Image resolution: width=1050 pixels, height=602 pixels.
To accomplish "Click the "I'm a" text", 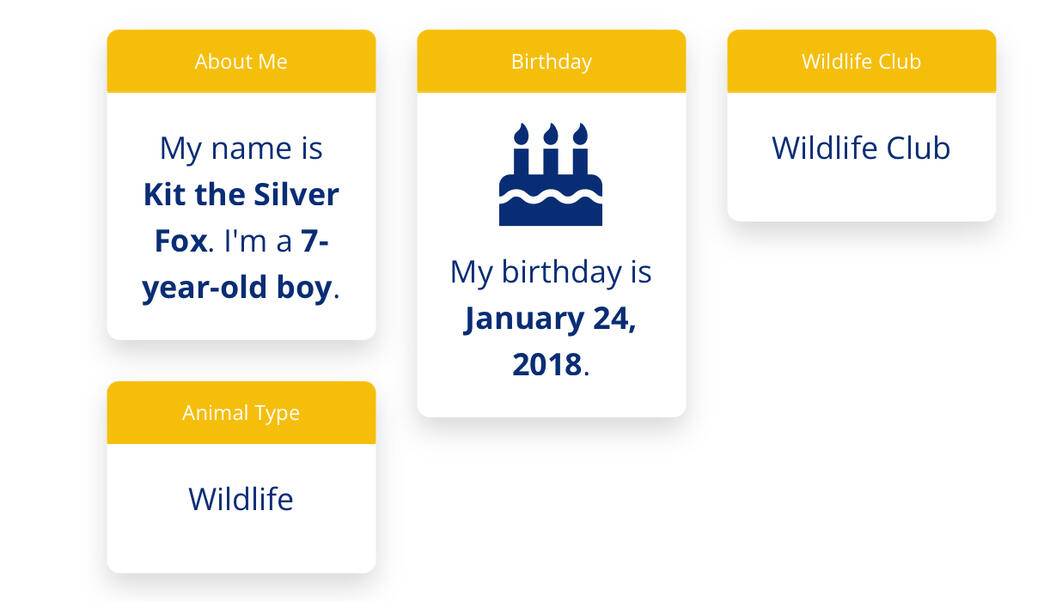I will point(258,241).
